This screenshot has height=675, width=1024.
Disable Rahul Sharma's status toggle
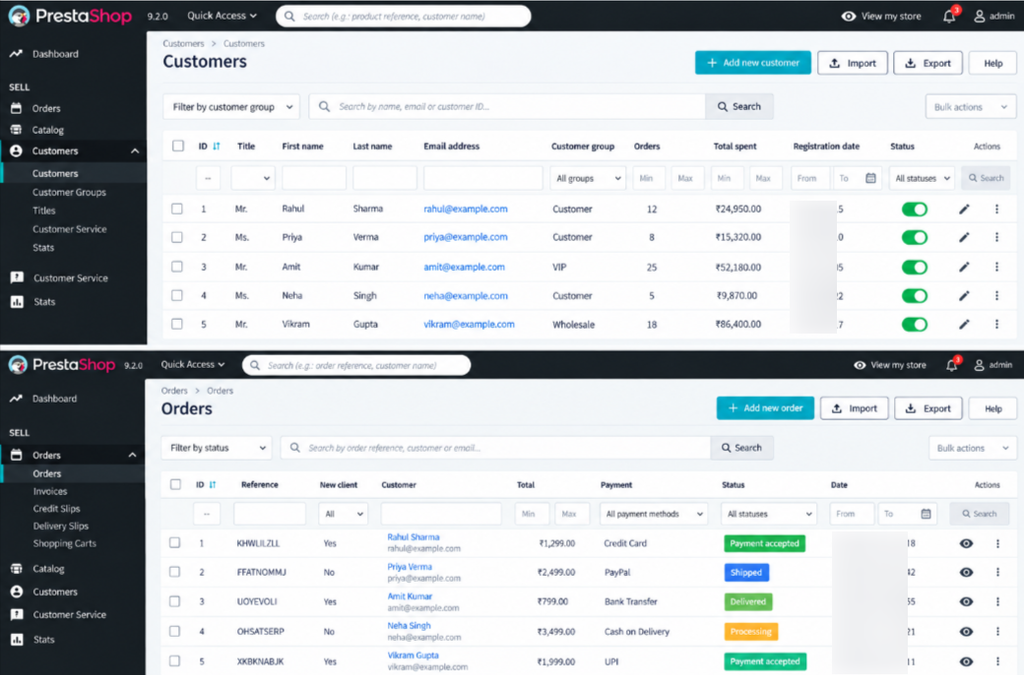(x=914, y=209)
